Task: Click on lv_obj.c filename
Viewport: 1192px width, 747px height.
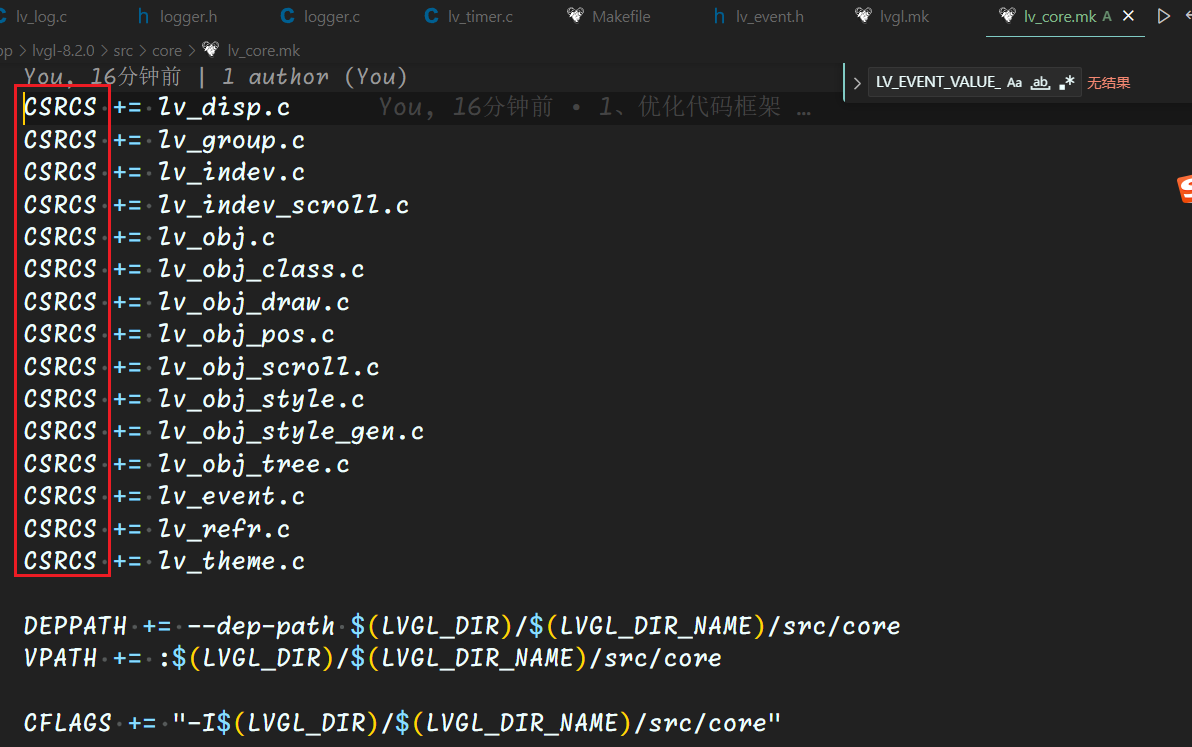Action: point(217,238)
